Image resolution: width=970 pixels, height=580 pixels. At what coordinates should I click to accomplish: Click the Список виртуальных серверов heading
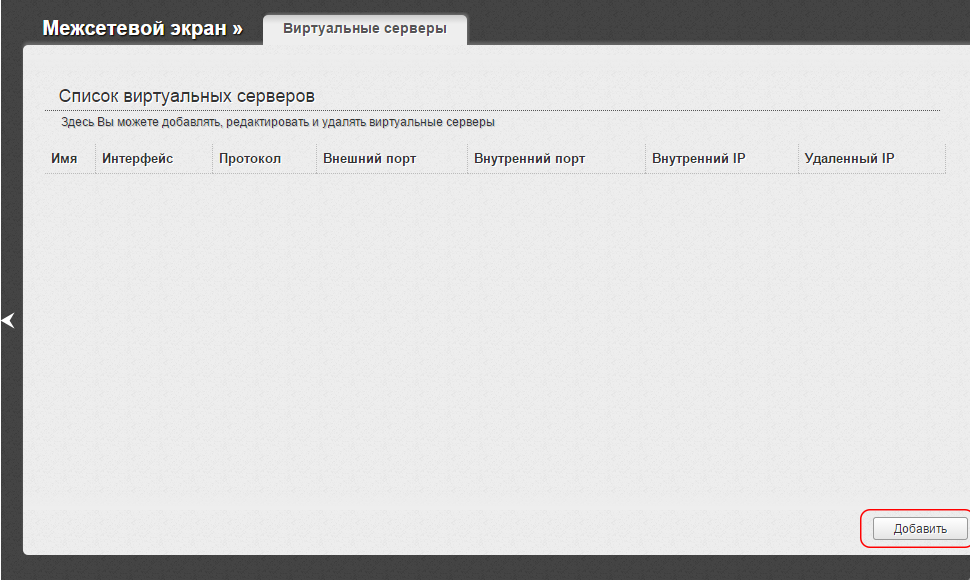coord(186,96)
